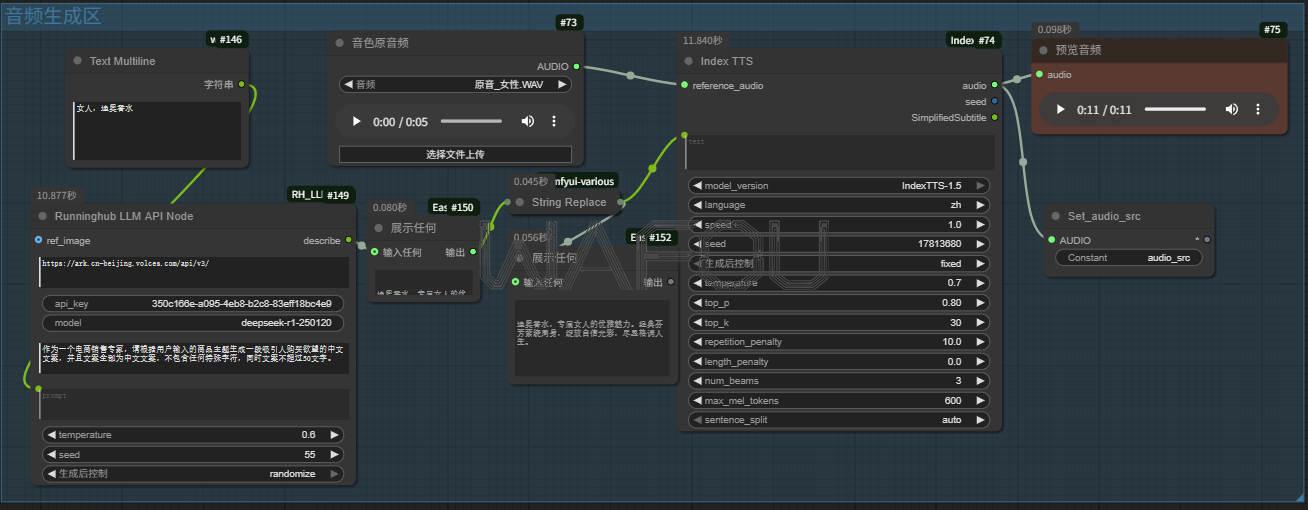The height and width of the screenshot is (510, 1308).
Task: Click the #75 badge on 预览音频 node
Action: [1272, 29]
